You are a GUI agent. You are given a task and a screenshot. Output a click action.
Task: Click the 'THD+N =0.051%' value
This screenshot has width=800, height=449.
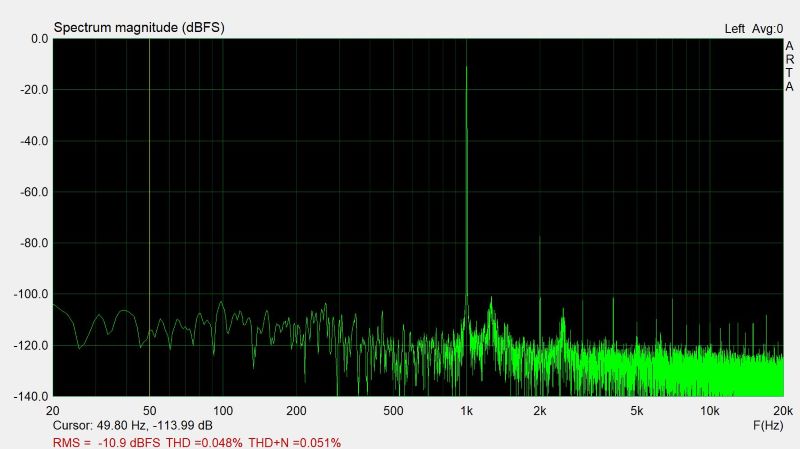pos(294,442)
